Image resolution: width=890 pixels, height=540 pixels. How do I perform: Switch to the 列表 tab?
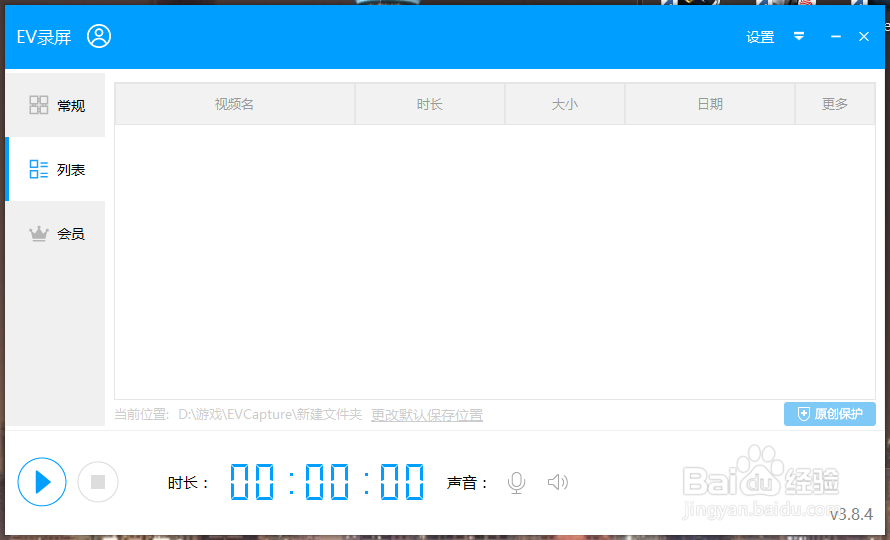pos(55,169)
